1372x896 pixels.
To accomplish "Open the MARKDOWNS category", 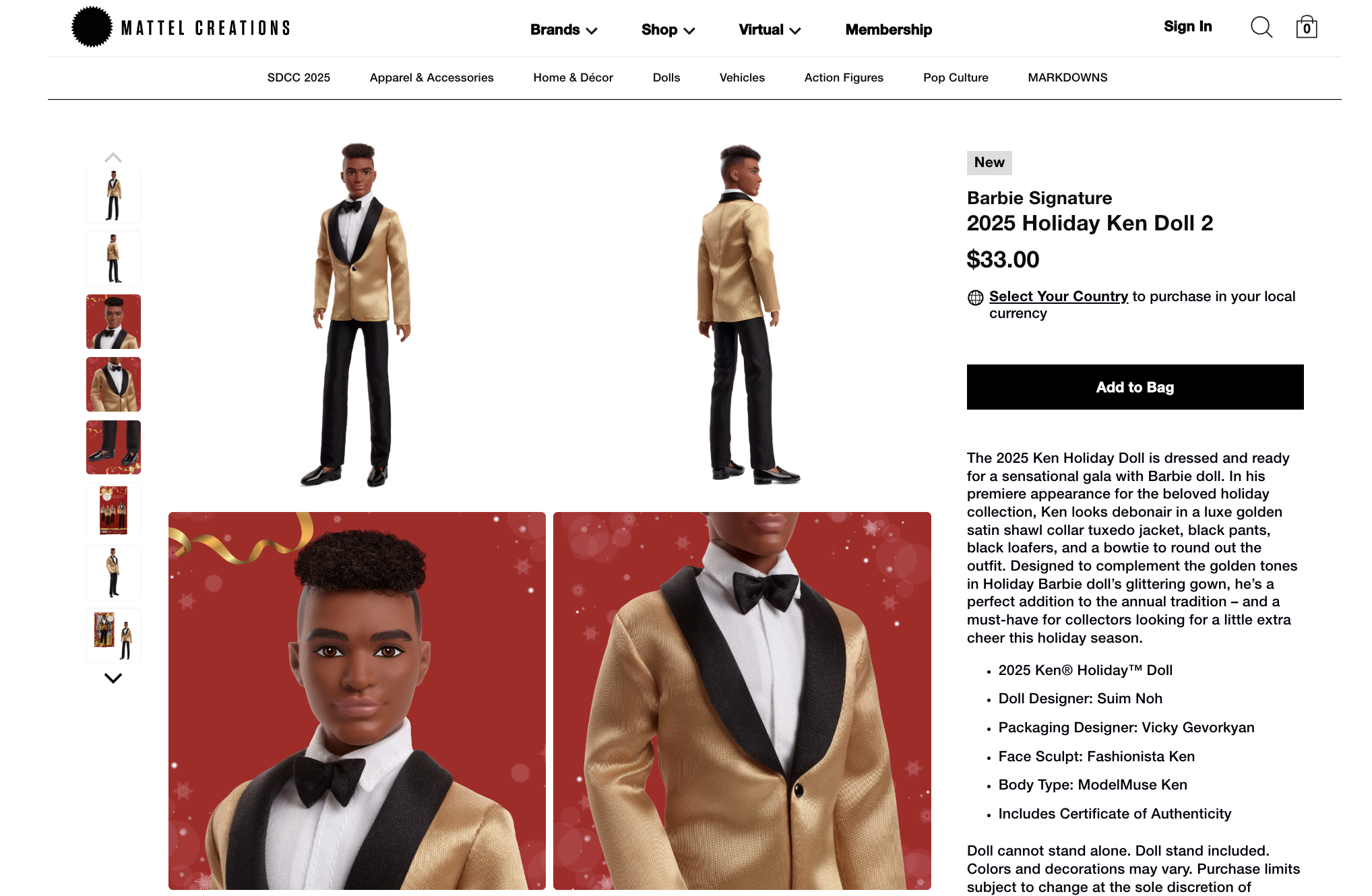I will 1067,77.
